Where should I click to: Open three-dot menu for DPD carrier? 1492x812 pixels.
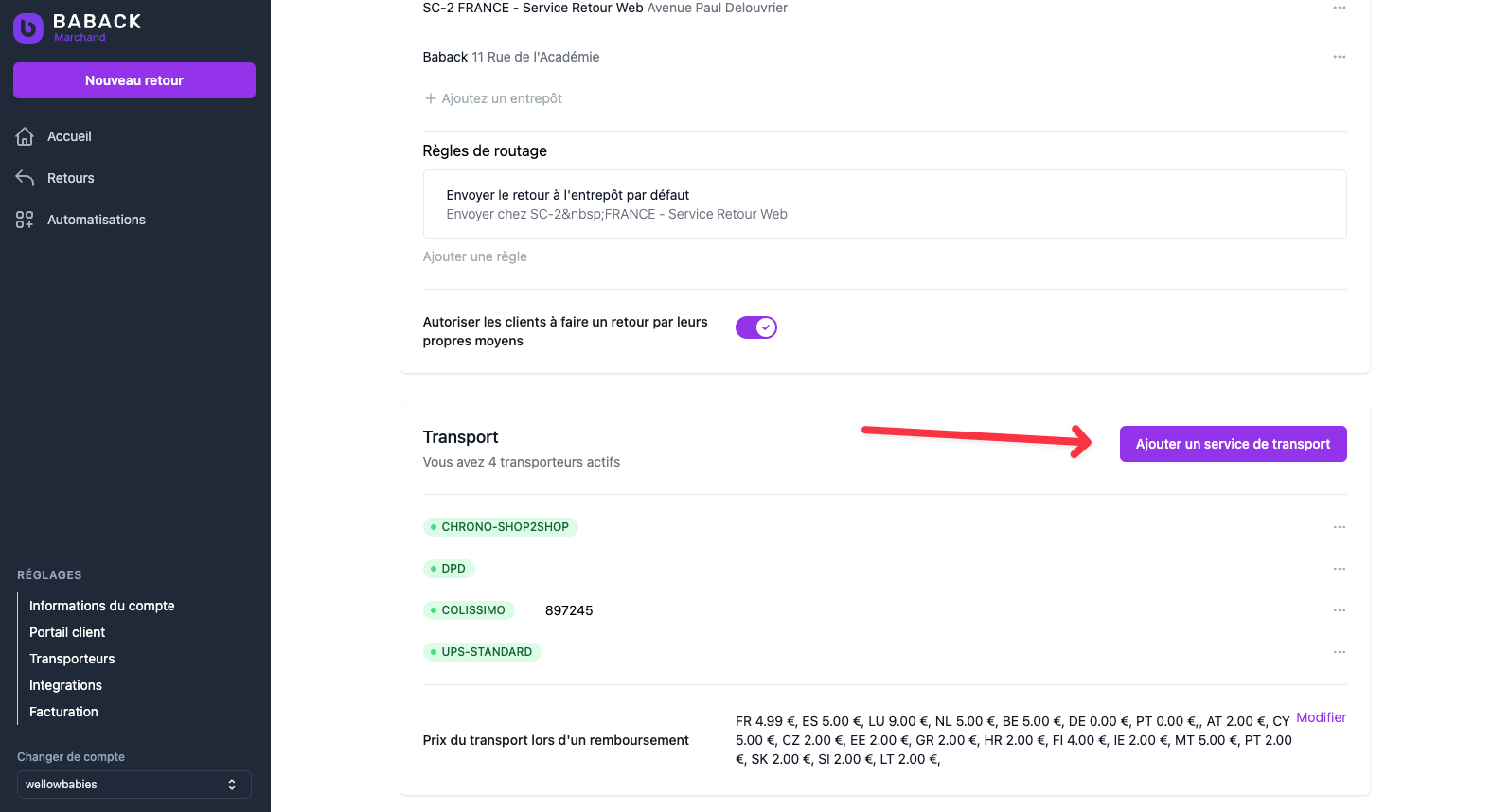(1339, 569)
